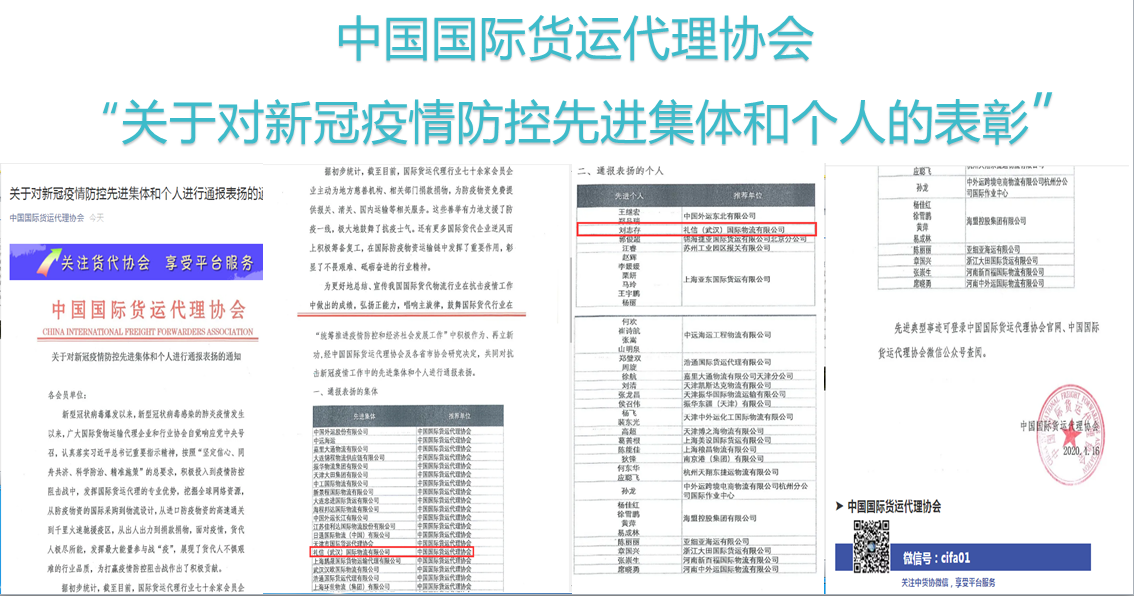This screenshot has width=1134, height=596.
Task: Select highlighted row 刘志存 in individuals table
Action: [x=696, y=230]
